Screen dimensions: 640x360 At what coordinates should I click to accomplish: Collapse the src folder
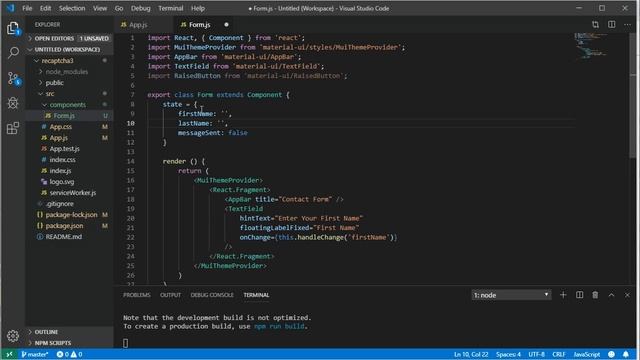tap(69, 93)
